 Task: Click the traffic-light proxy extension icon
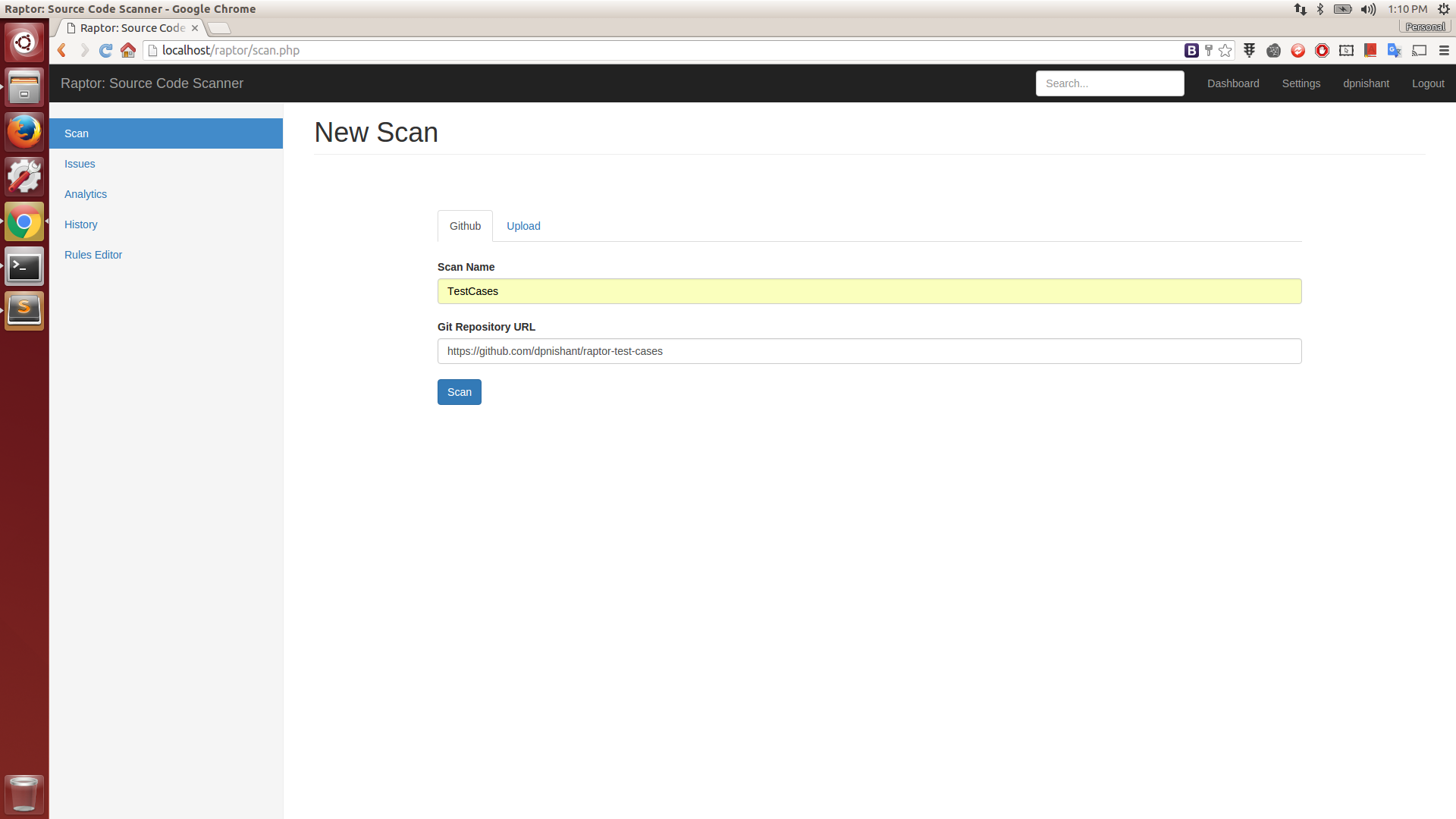click(x=1250, y=50)
